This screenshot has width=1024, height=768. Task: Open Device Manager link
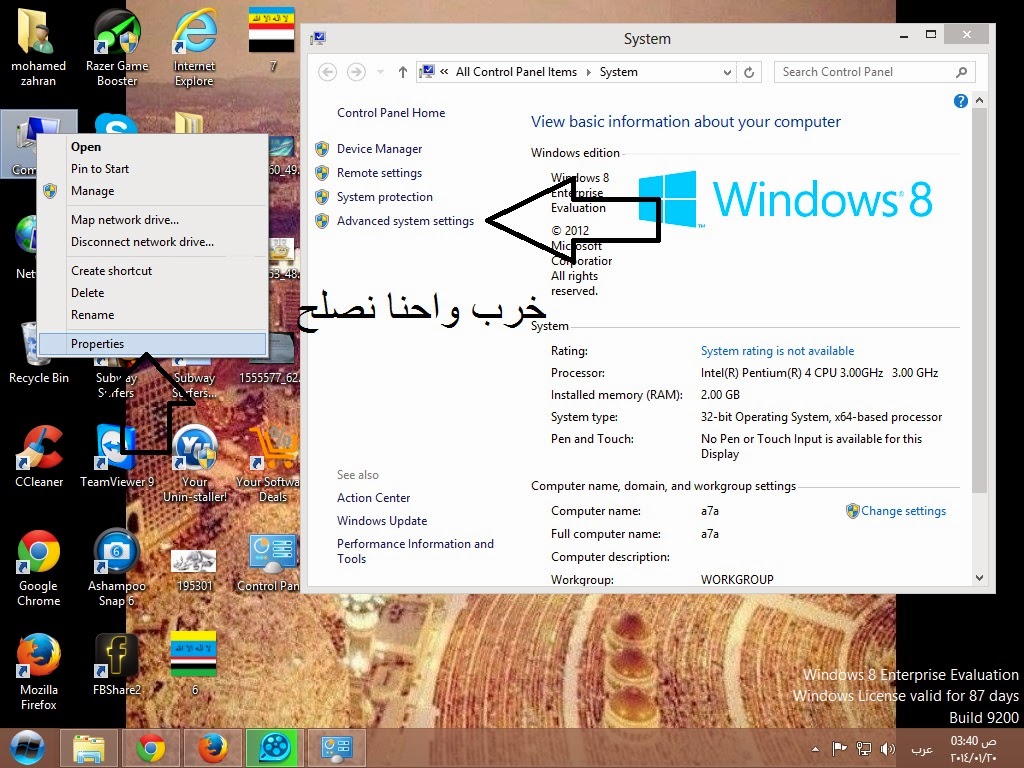coord(379,149)
